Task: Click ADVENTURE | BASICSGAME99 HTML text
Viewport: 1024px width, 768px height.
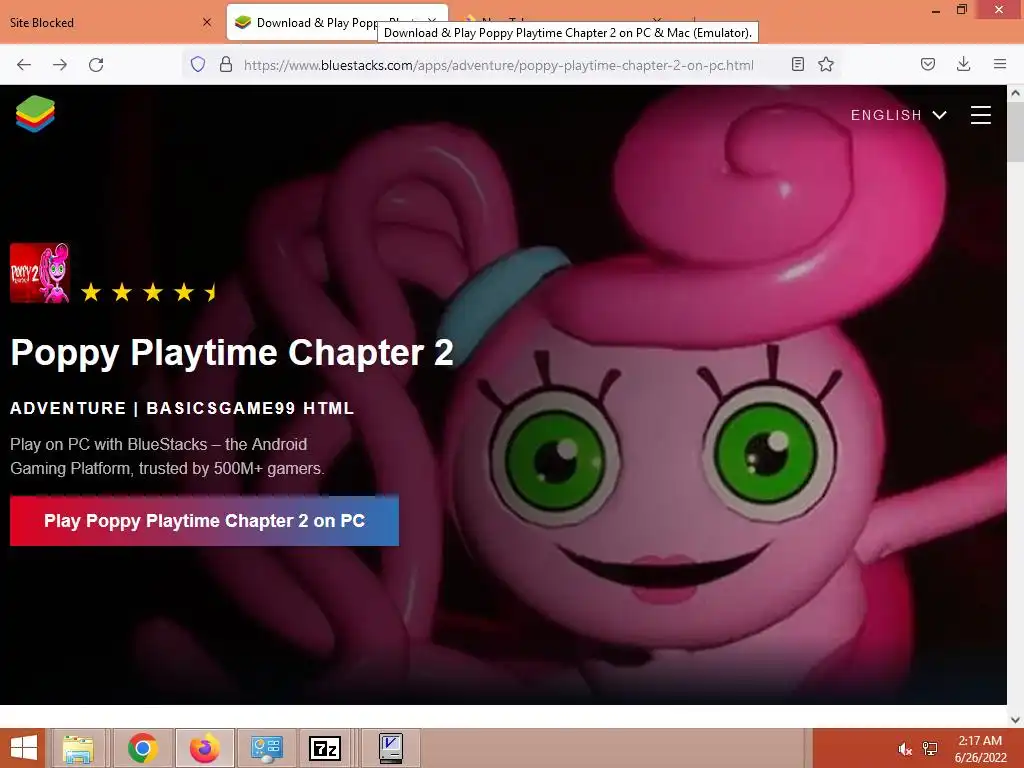Action: 182,408
